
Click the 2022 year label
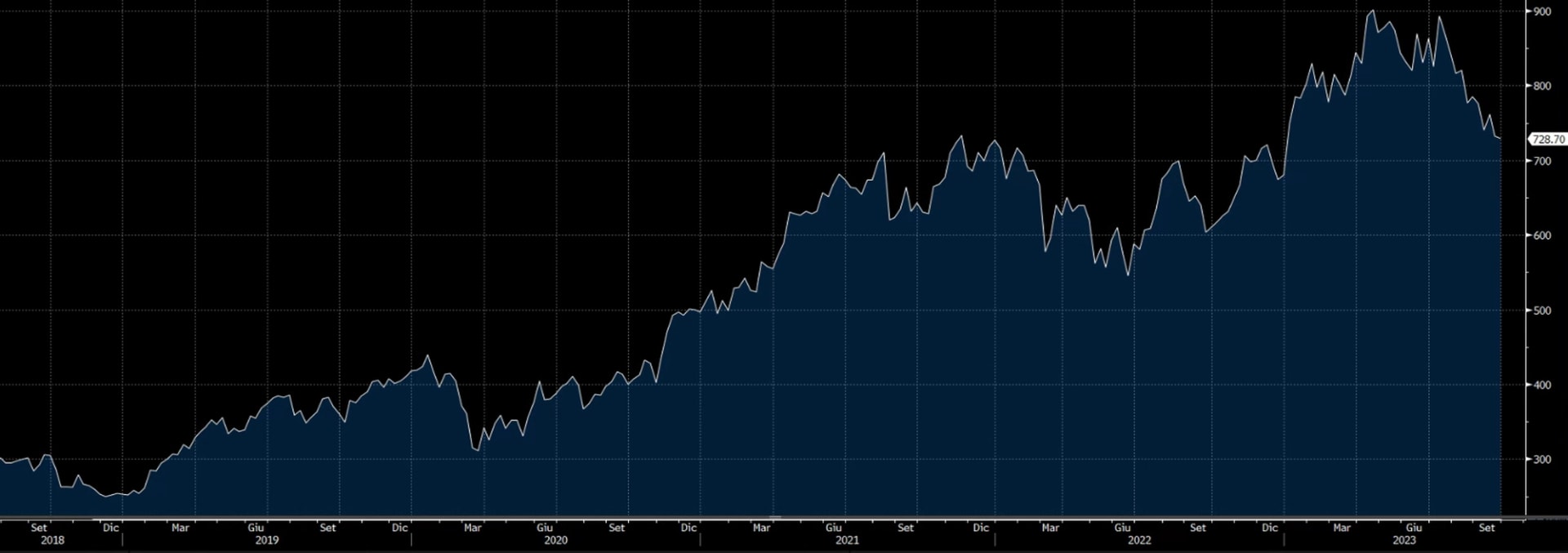pos(1139,540)
